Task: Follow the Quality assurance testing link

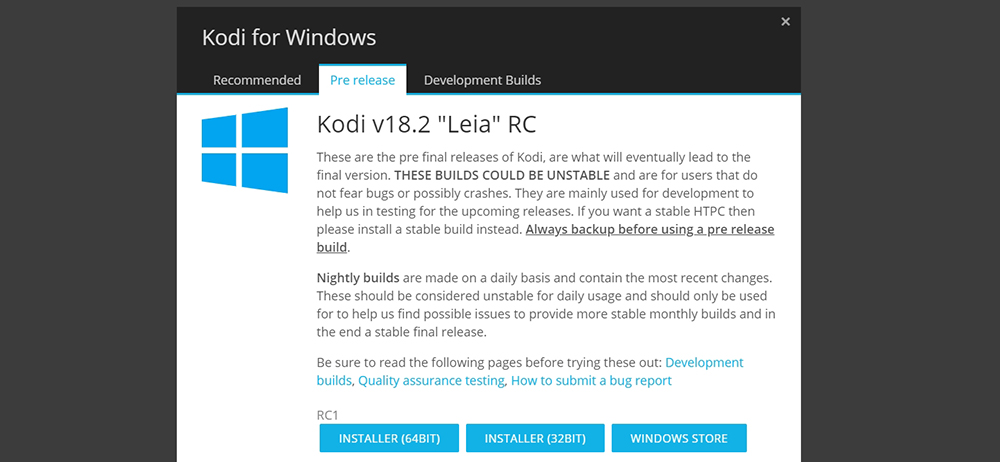Action: coord(431,381)
